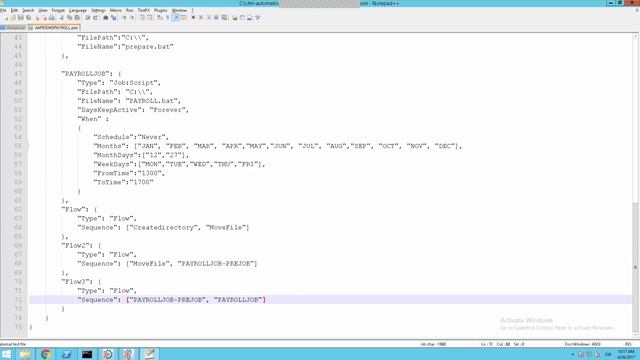Image resolution: width=640 pixels, height=360 pixels.
Task: Open File Explorer from the taskbar
Action: (x=25, y=354)
